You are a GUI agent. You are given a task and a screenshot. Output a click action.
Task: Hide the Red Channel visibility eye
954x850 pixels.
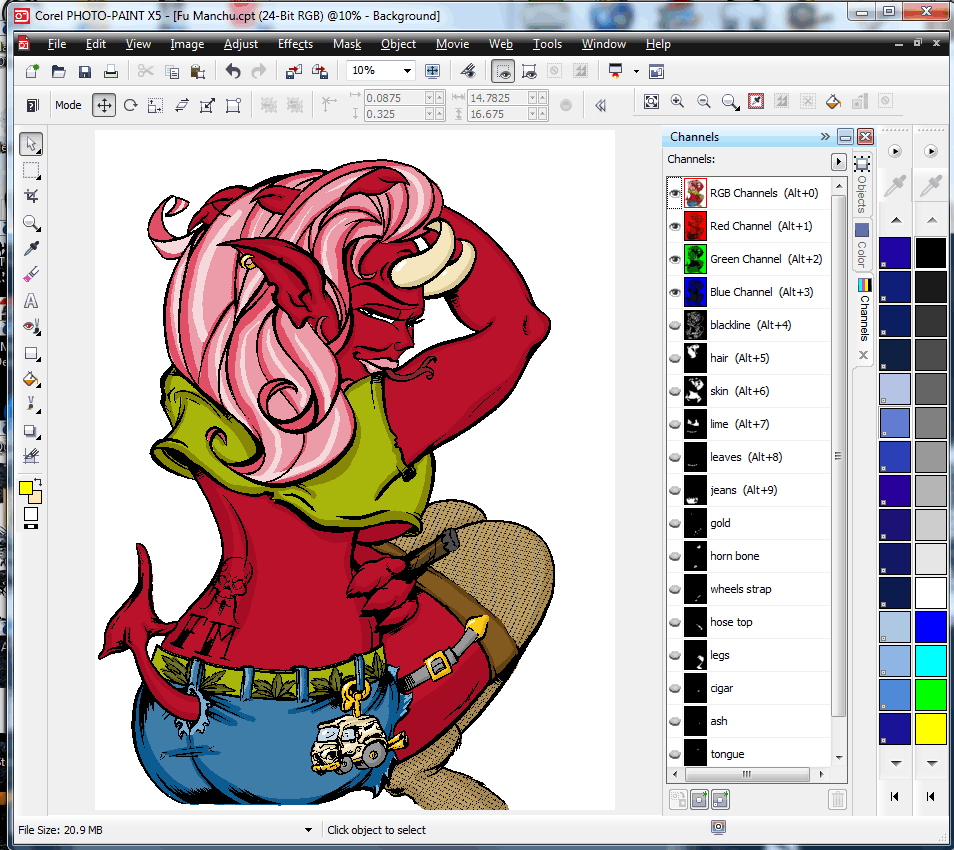click(674, 226)
